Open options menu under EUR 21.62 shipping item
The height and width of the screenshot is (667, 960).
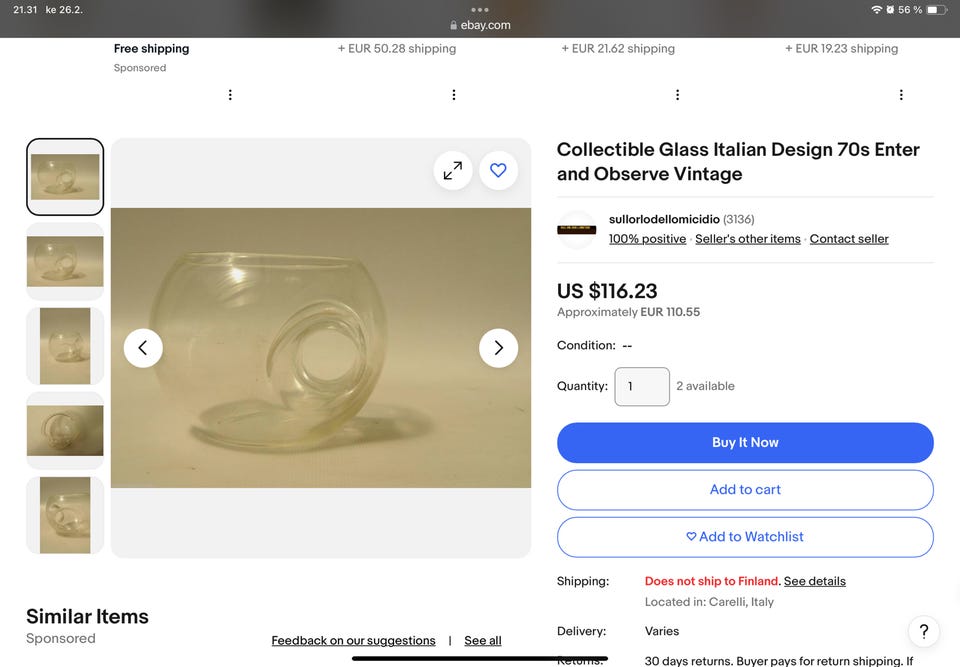677,95
